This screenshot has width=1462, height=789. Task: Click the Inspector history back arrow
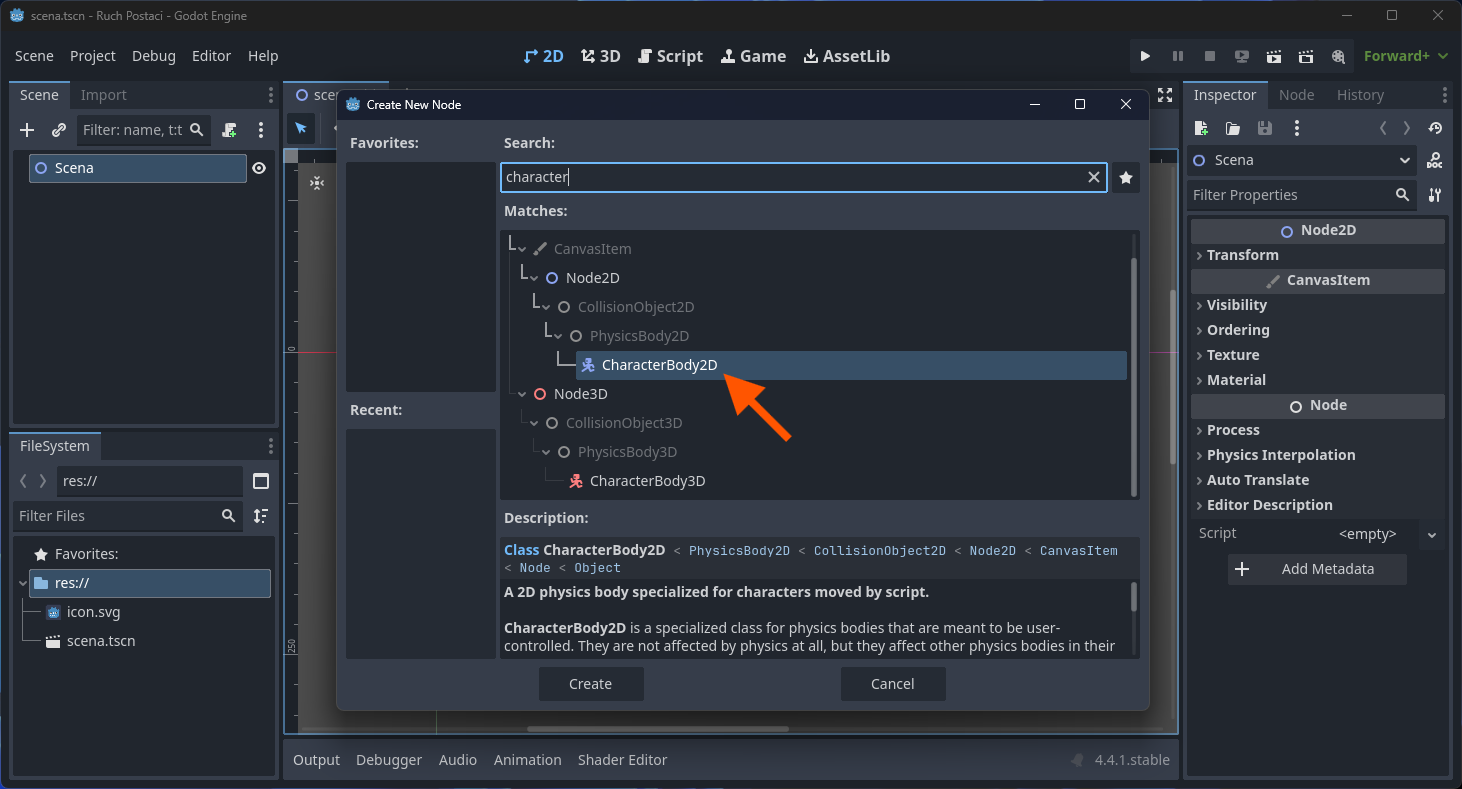click(1383, 128)
